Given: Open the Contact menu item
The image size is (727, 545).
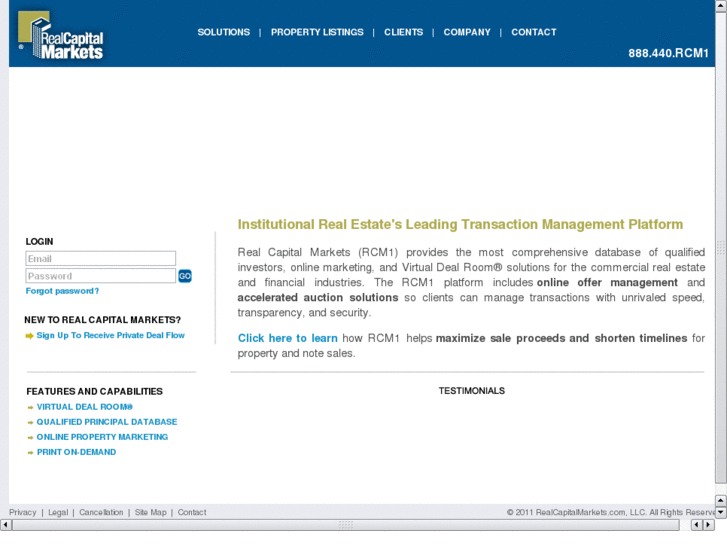Looking at the screenshot, I should 534,32.
